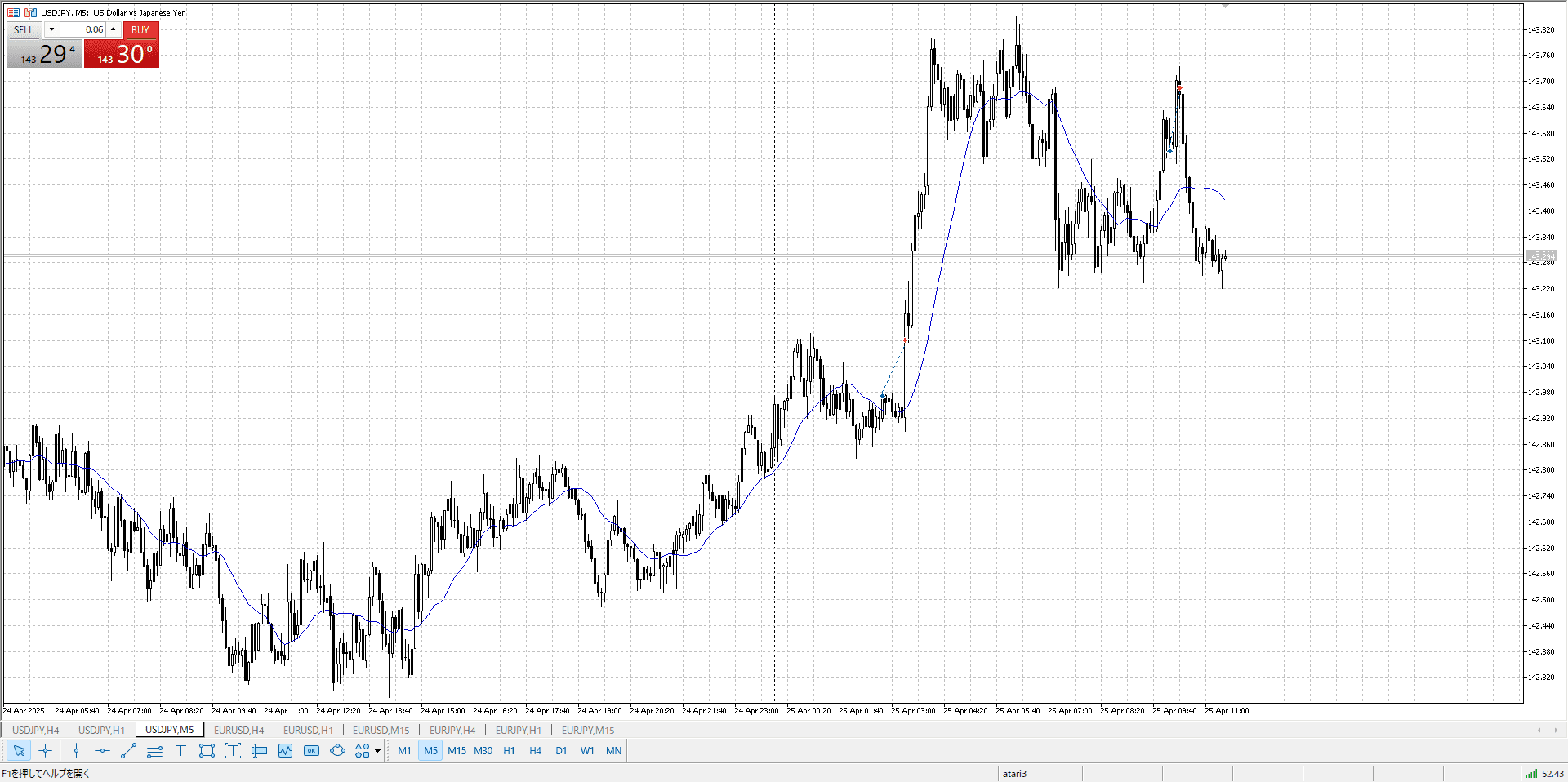
Task: Select the horizontal line drawing tool
Action: pos(102,751)
